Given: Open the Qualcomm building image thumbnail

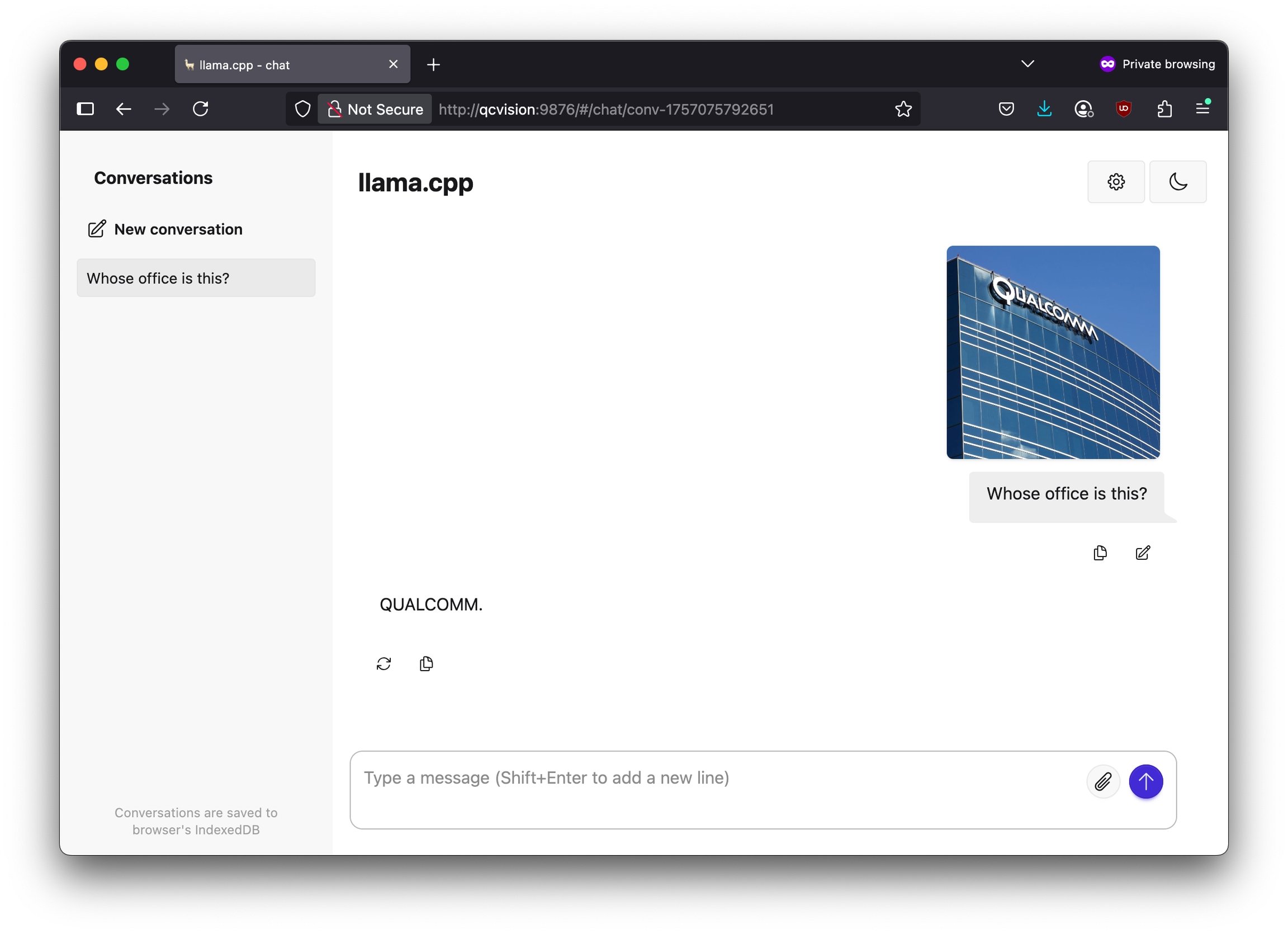Looking at the screenshot, I should [1053, 352].
